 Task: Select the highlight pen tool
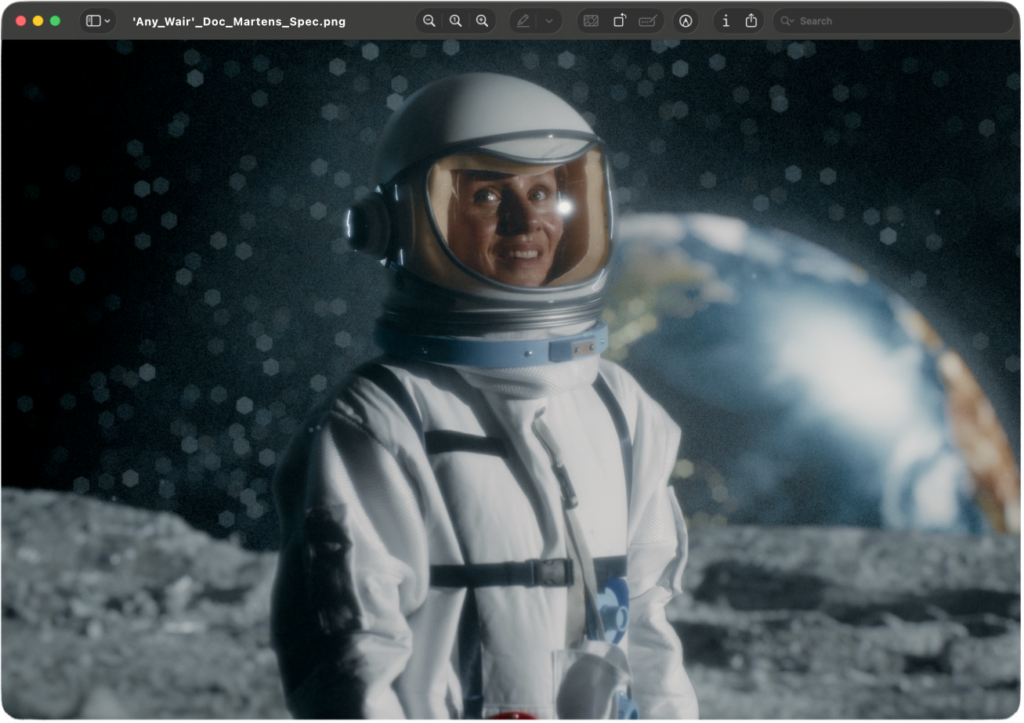[x=523, y=21]
